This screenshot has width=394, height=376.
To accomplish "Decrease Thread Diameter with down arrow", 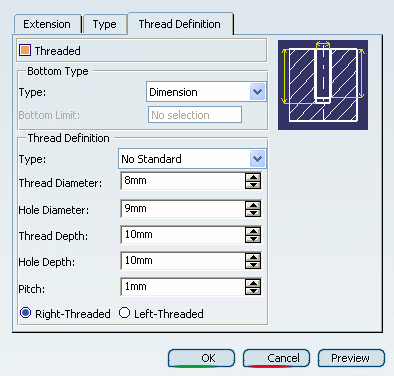I will point(253,185).
